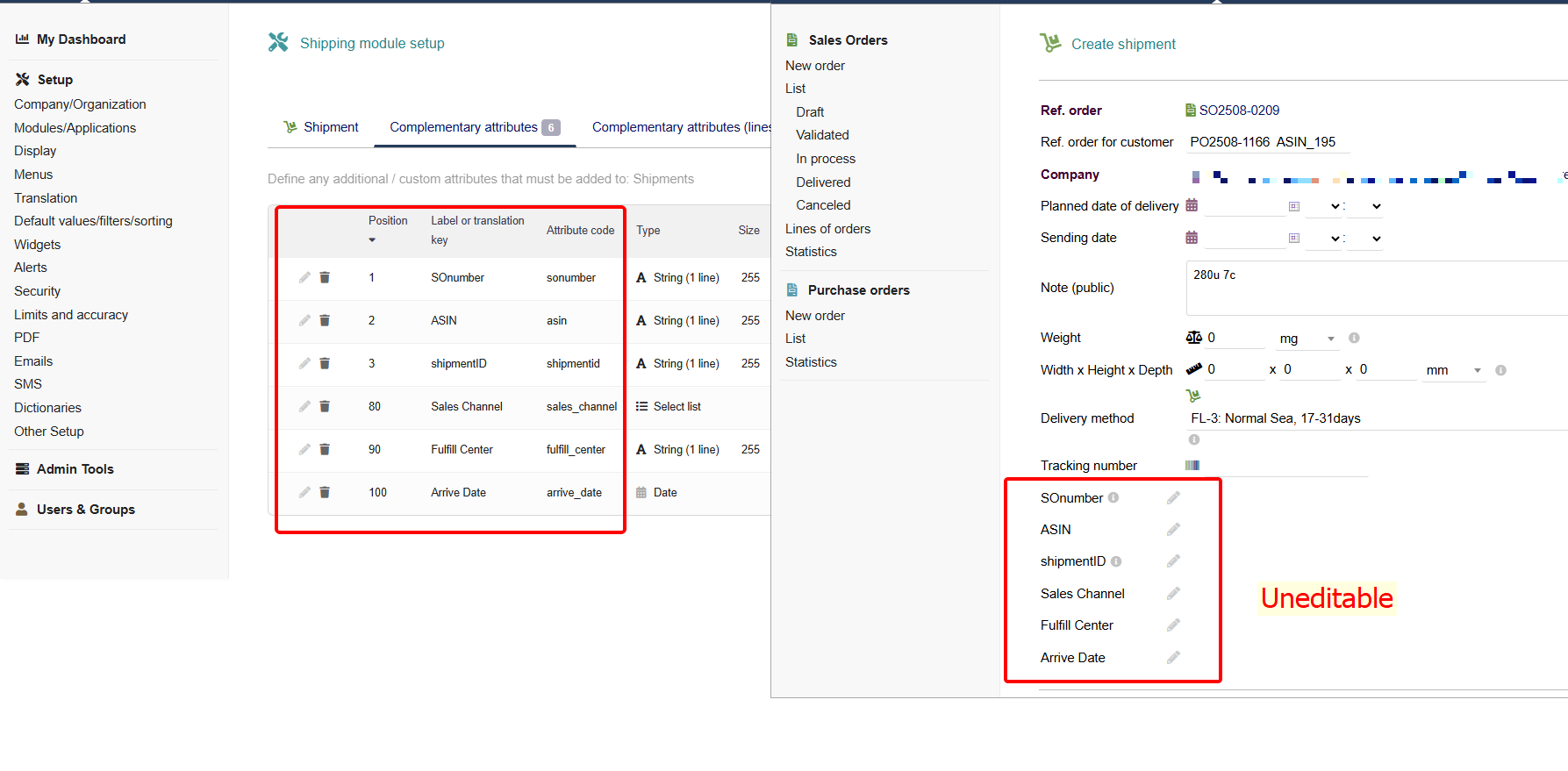Delete the Fulfill Center attribute row

(x=325, y=449)
